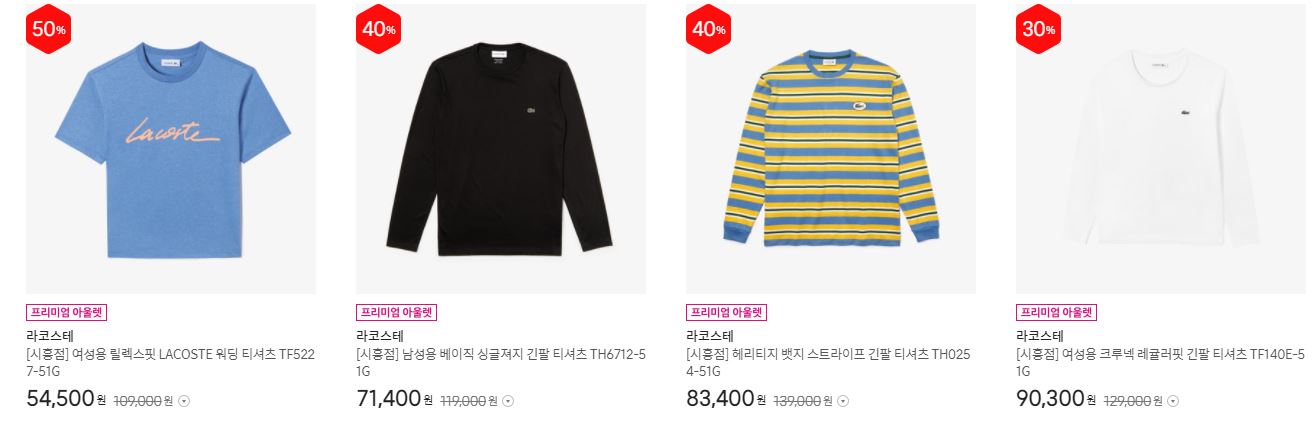Click the 프리미엄 아울렛 tag under white shirt
The image size is (1313, 436).
click(x=1057, y=313)
